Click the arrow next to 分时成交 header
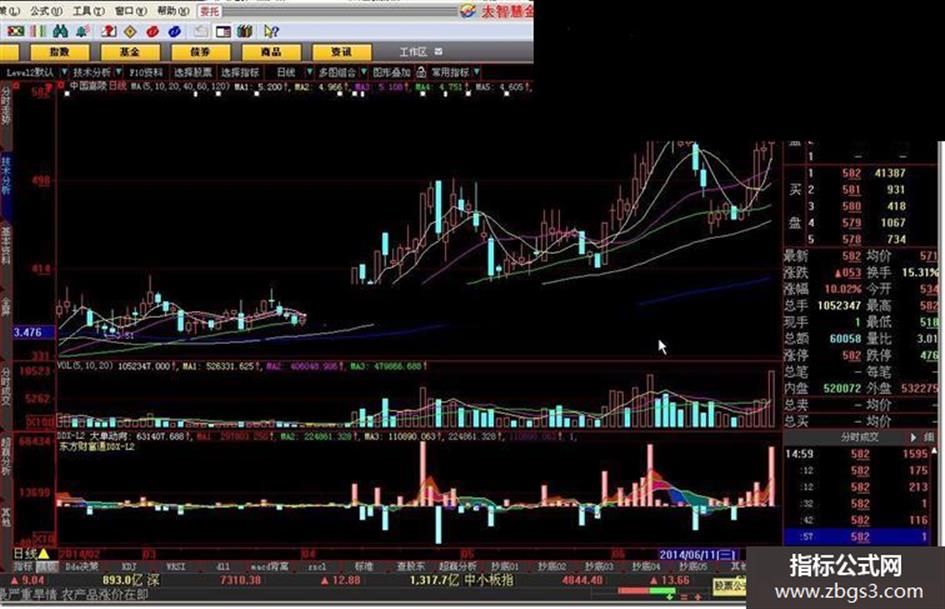This screenshot has width=945, height=609. point(913,437)
